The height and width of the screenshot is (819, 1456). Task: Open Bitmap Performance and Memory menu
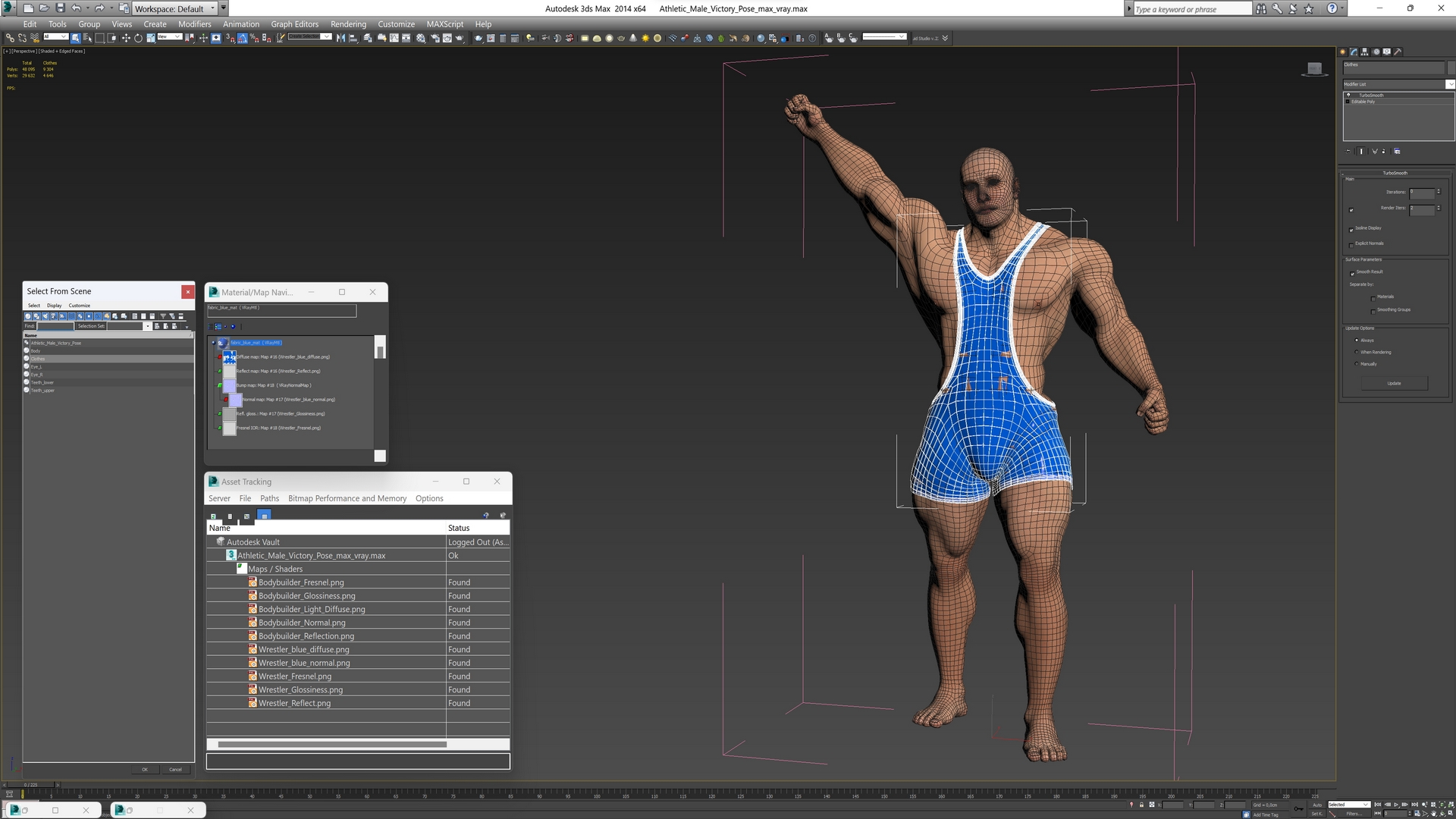(x=347, y=498)
